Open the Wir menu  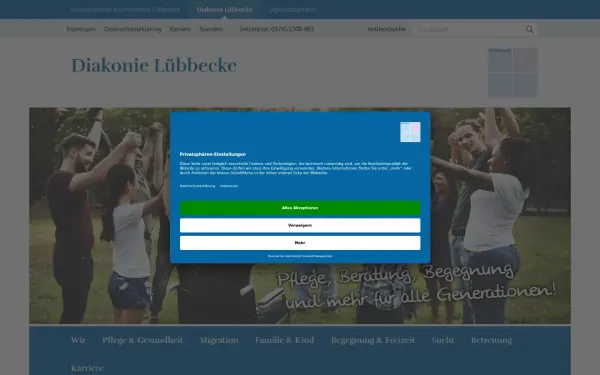coord(78,340)
